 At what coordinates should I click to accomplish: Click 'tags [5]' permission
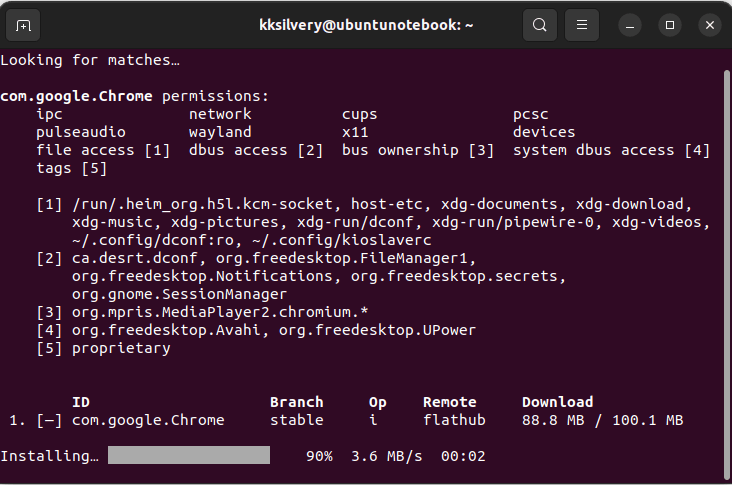[x=72, y=169]
